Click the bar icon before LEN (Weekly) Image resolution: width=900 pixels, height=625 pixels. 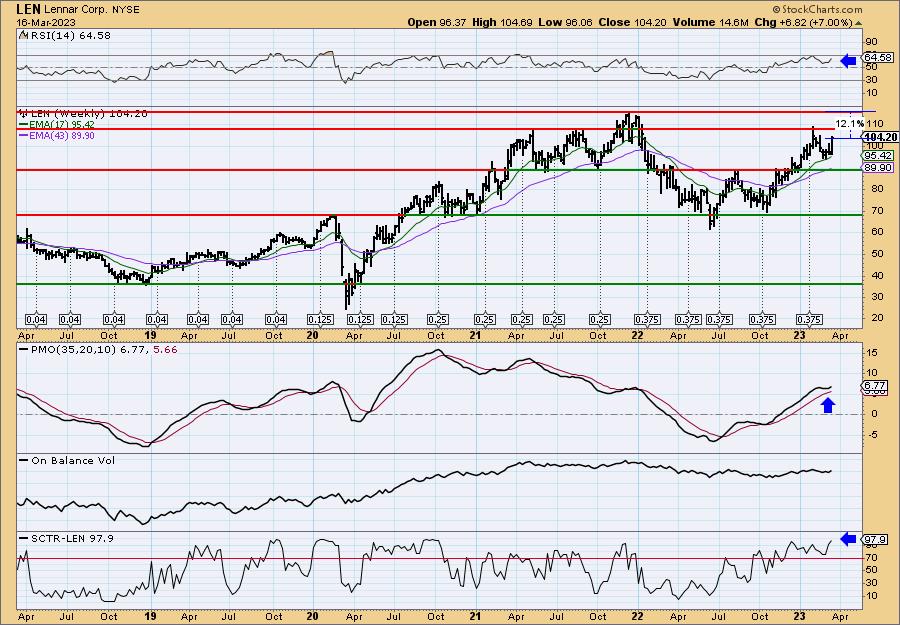tap(22, 113)
